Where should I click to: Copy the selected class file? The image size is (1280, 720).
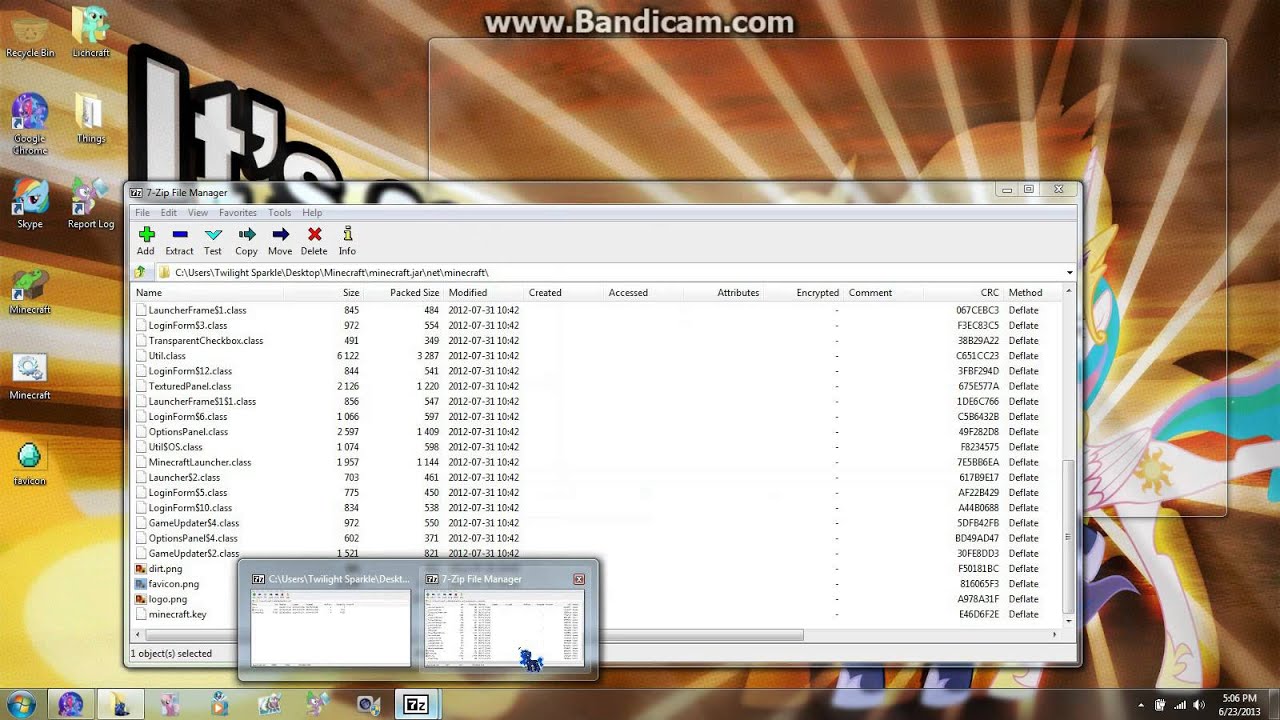246,238
